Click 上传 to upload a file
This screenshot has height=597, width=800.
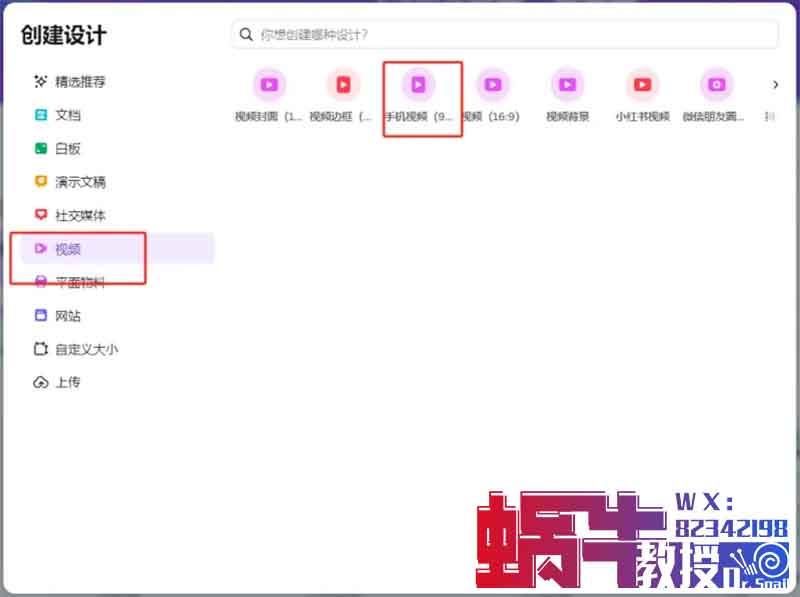pos(68,382)
